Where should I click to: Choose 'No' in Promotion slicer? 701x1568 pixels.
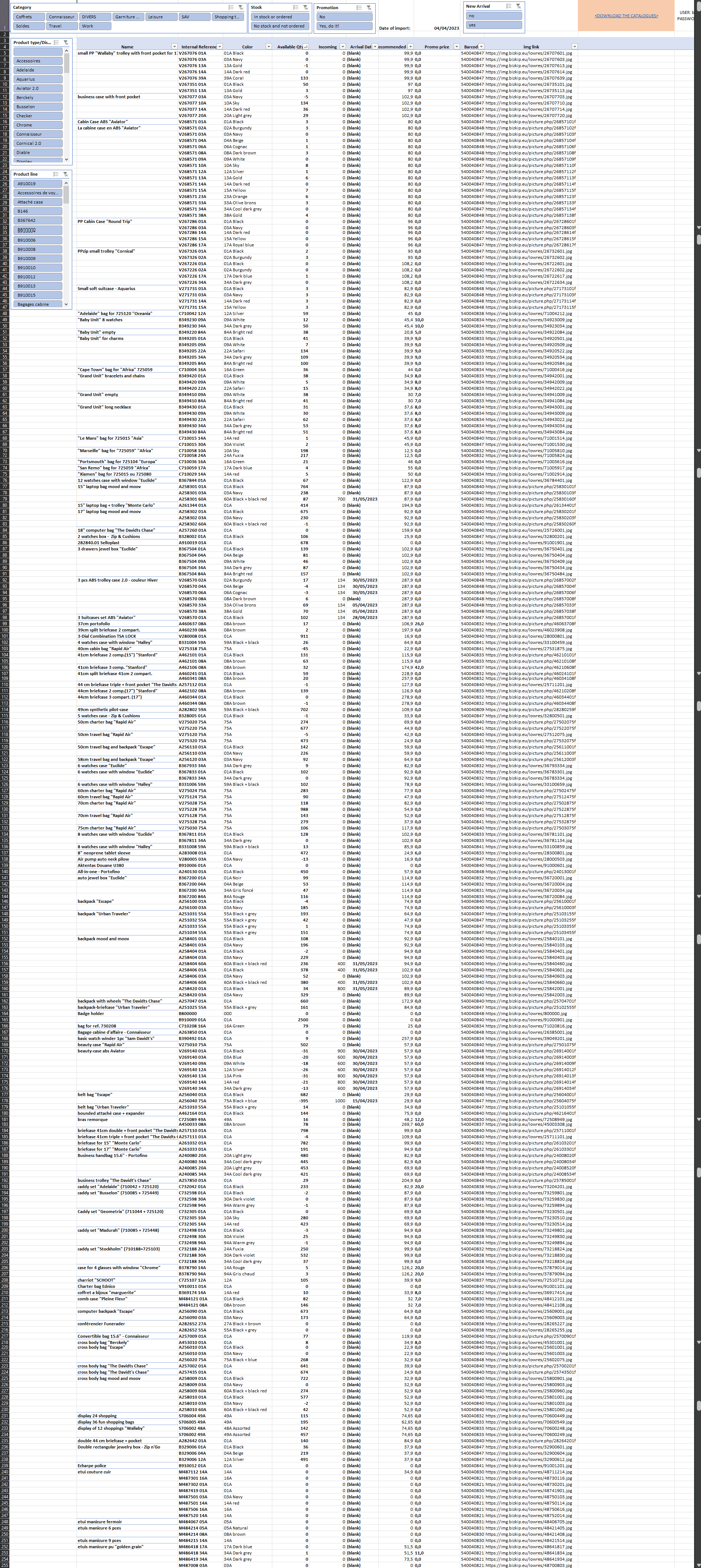344,17
